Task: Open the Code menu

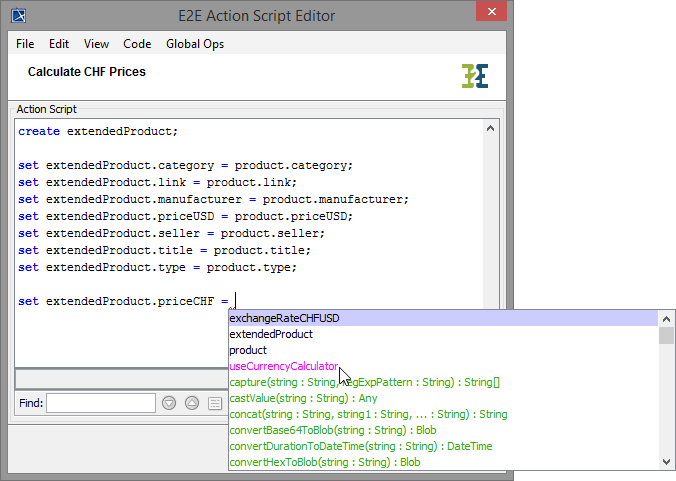Action: (137, 44)
